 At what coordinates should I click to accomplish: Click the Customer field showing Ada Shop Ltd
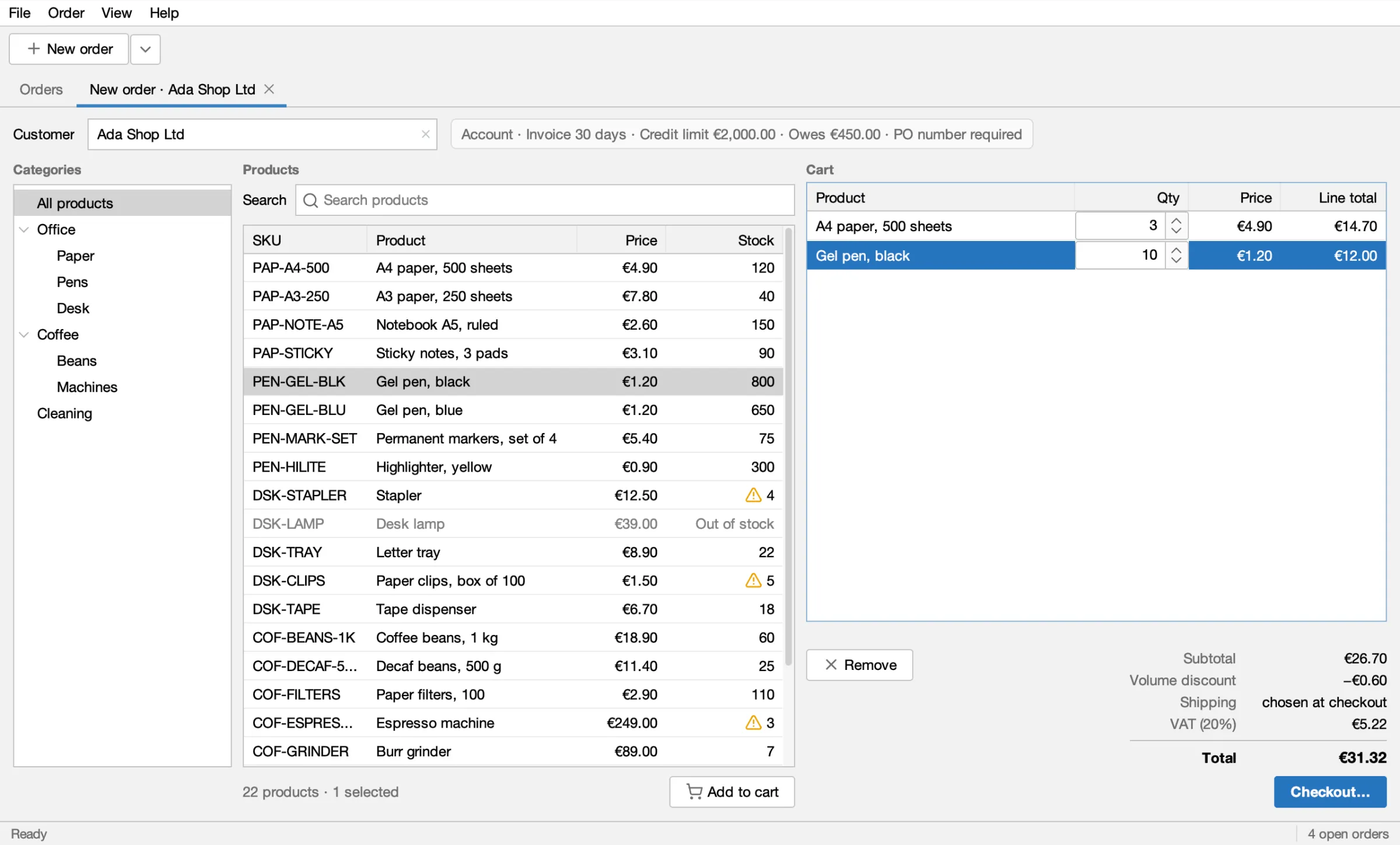click(x=262, y=134)
